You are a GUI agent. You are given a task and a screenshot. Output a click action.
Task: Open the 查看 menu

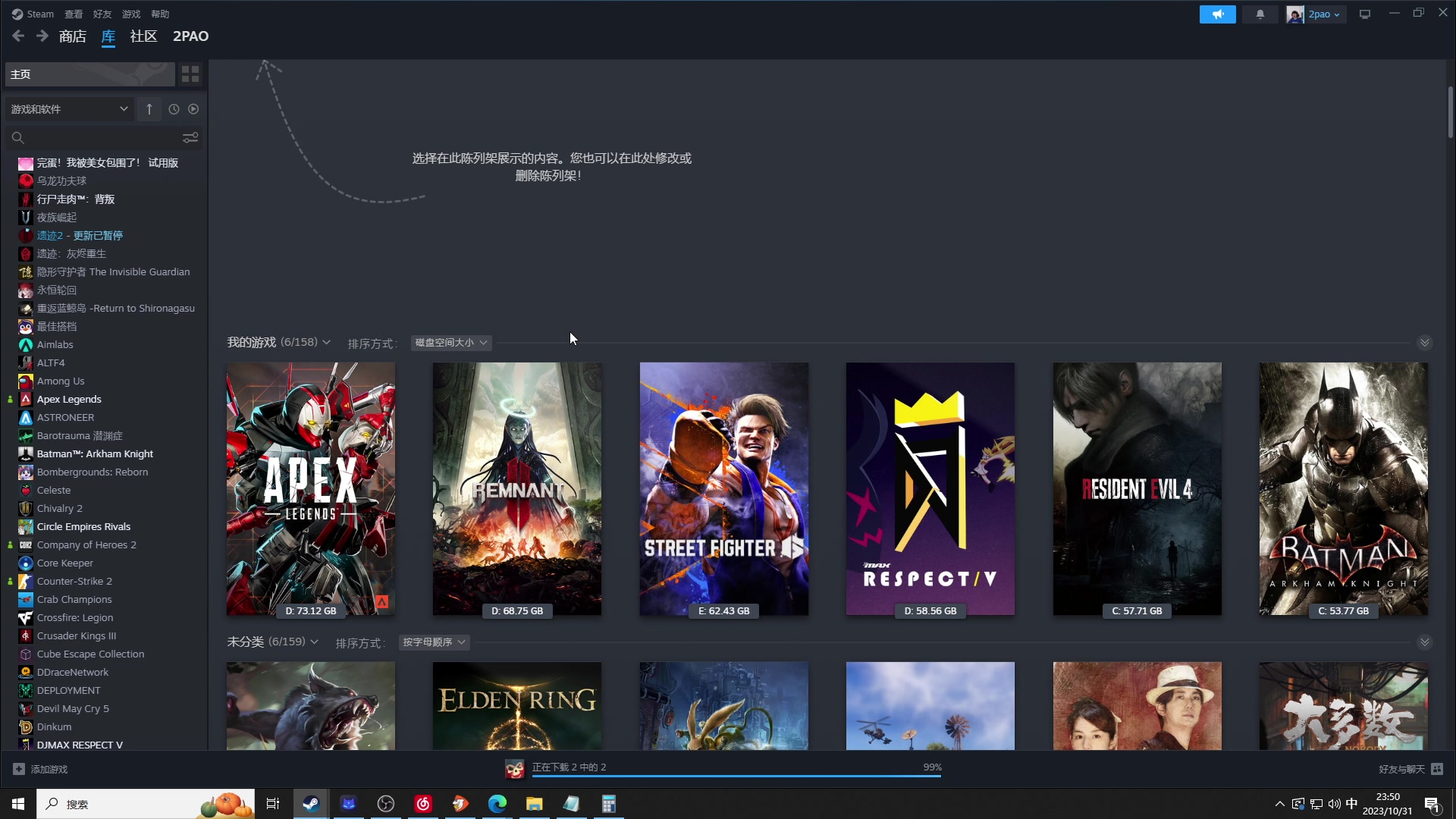coord(74,14)
